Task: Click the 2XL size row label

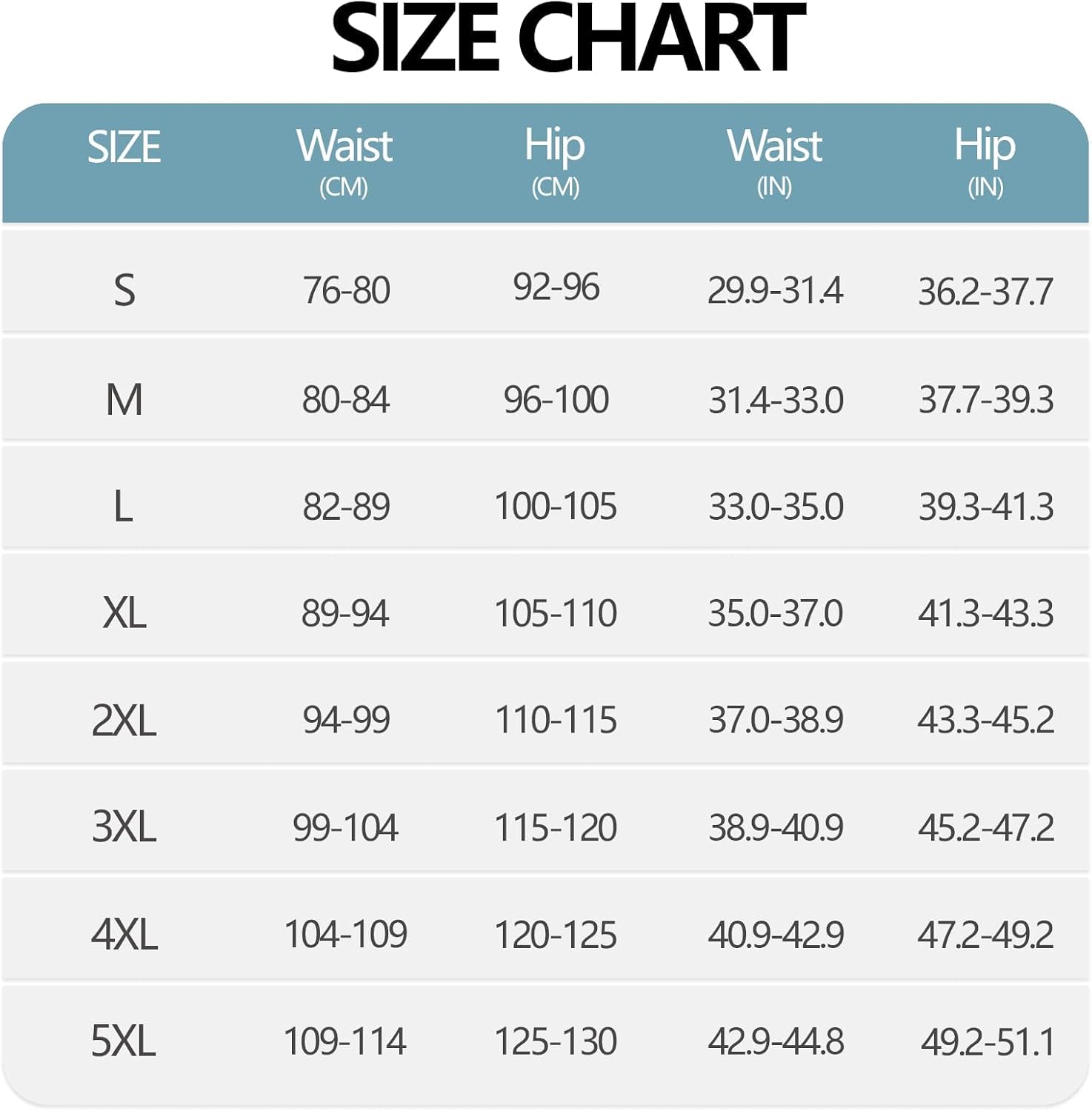Action: coord(124,720)
